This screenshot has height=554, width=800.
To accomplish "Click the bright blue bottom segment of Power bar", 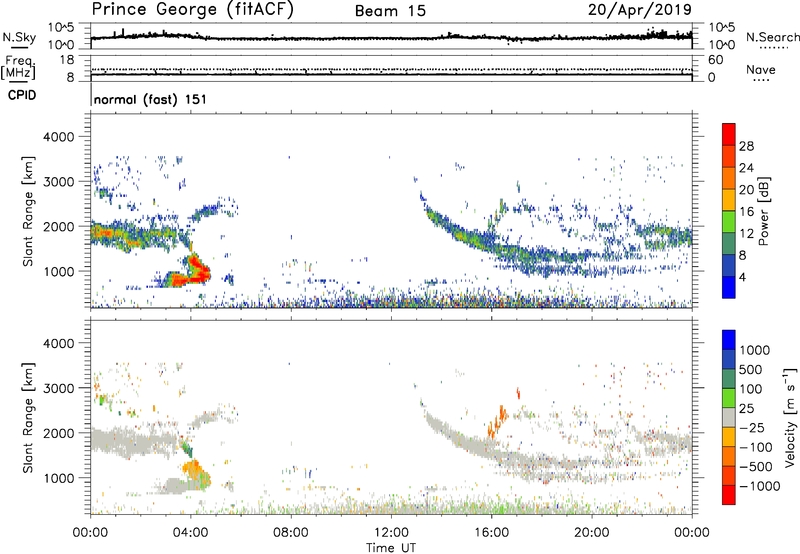I will (x=729, y=287).
